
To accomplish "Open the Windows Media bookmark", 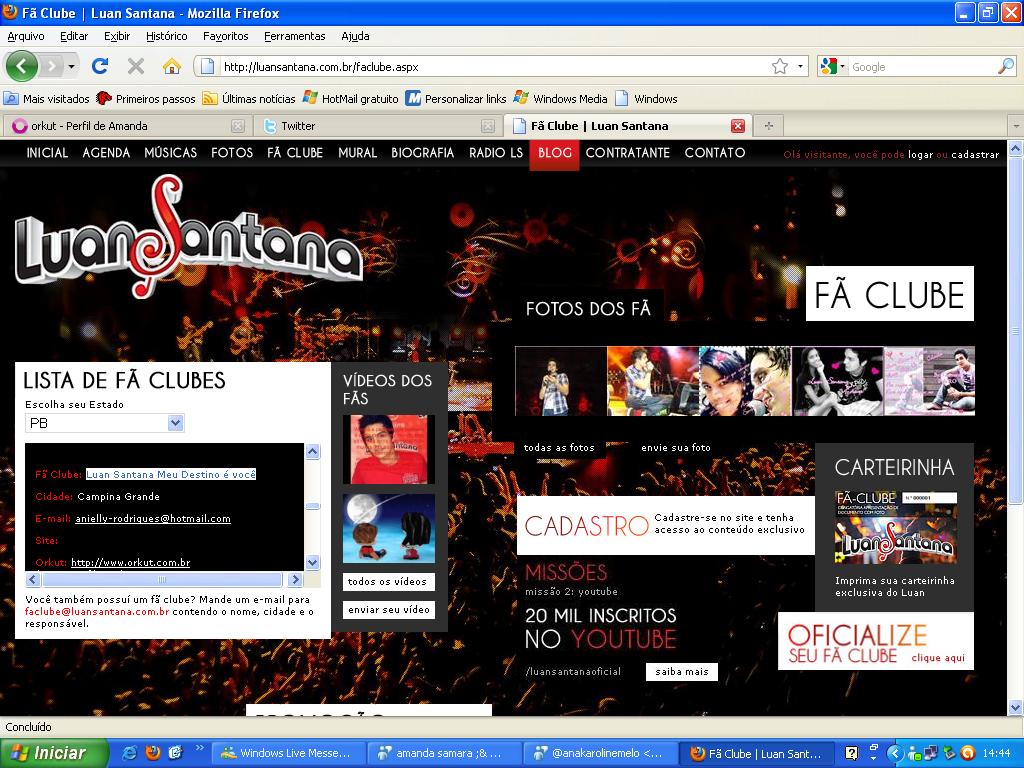I will pyautogui.click(x=560, y=99).
